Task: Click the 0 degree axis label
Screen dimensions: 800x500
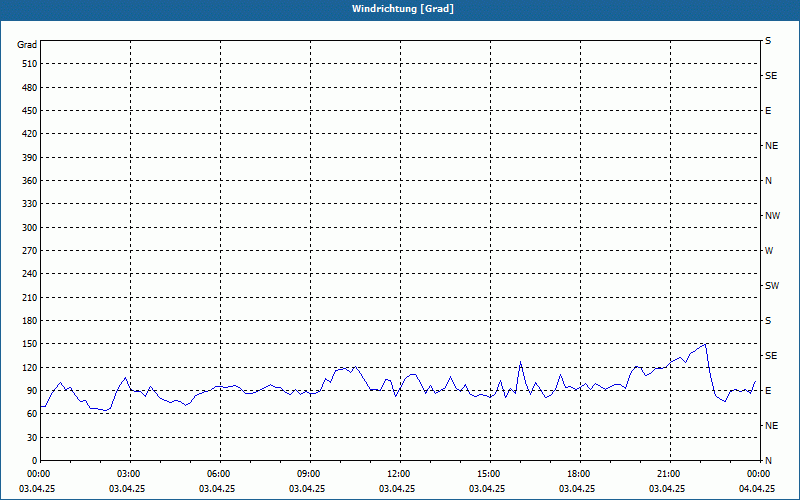Action: click(35, 461)
